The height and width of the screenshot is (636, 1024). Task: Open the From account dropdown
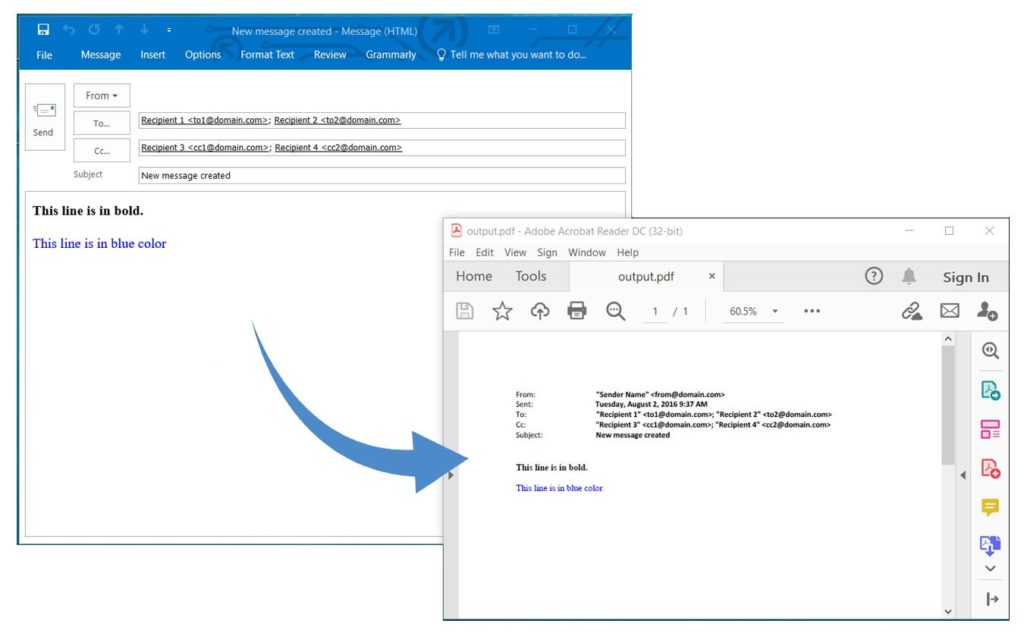pos(101,96)
